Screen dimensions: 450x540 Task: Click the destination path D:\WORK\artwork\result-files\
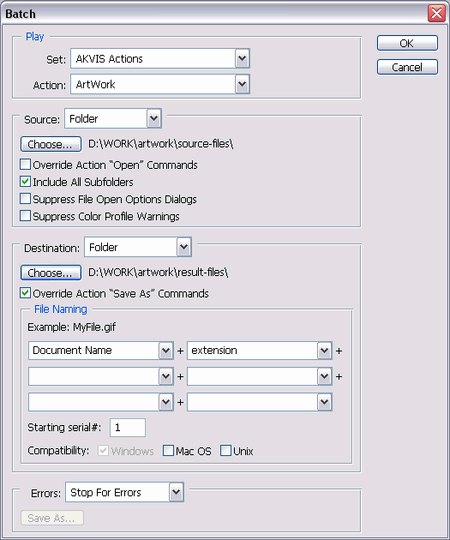(158, 272)
